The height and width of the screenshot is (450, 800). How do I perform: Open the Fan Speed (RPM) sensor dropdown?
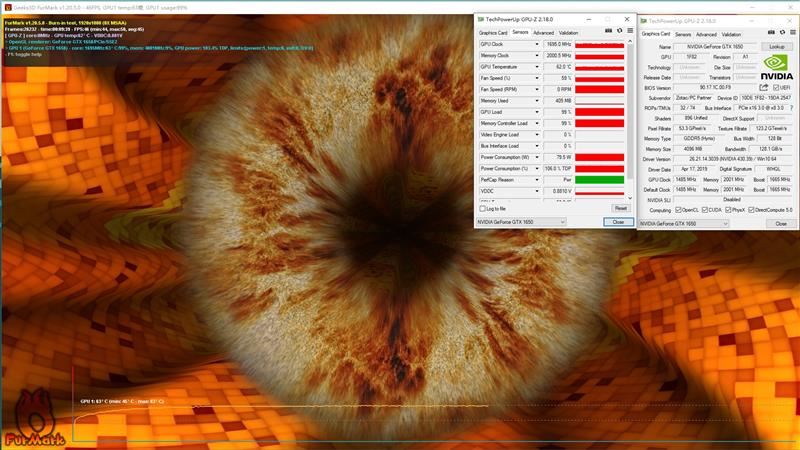pos(537,89)
